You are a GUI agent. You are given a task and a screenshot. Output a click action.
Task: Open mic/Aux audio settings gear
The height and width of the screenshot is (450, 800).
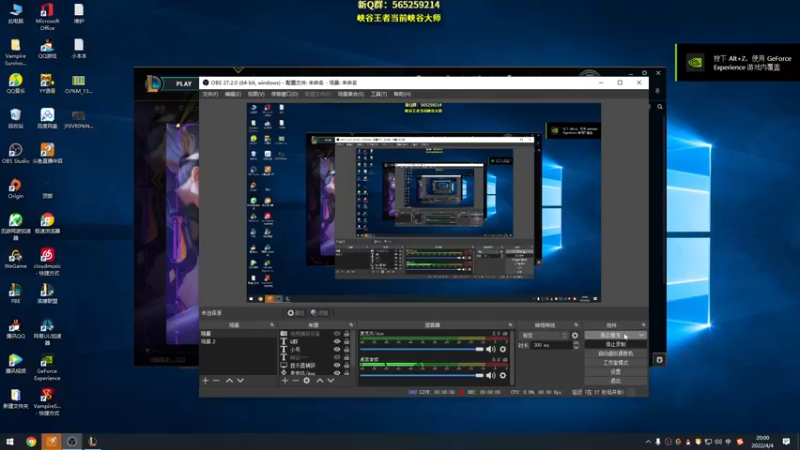point(503,349)
